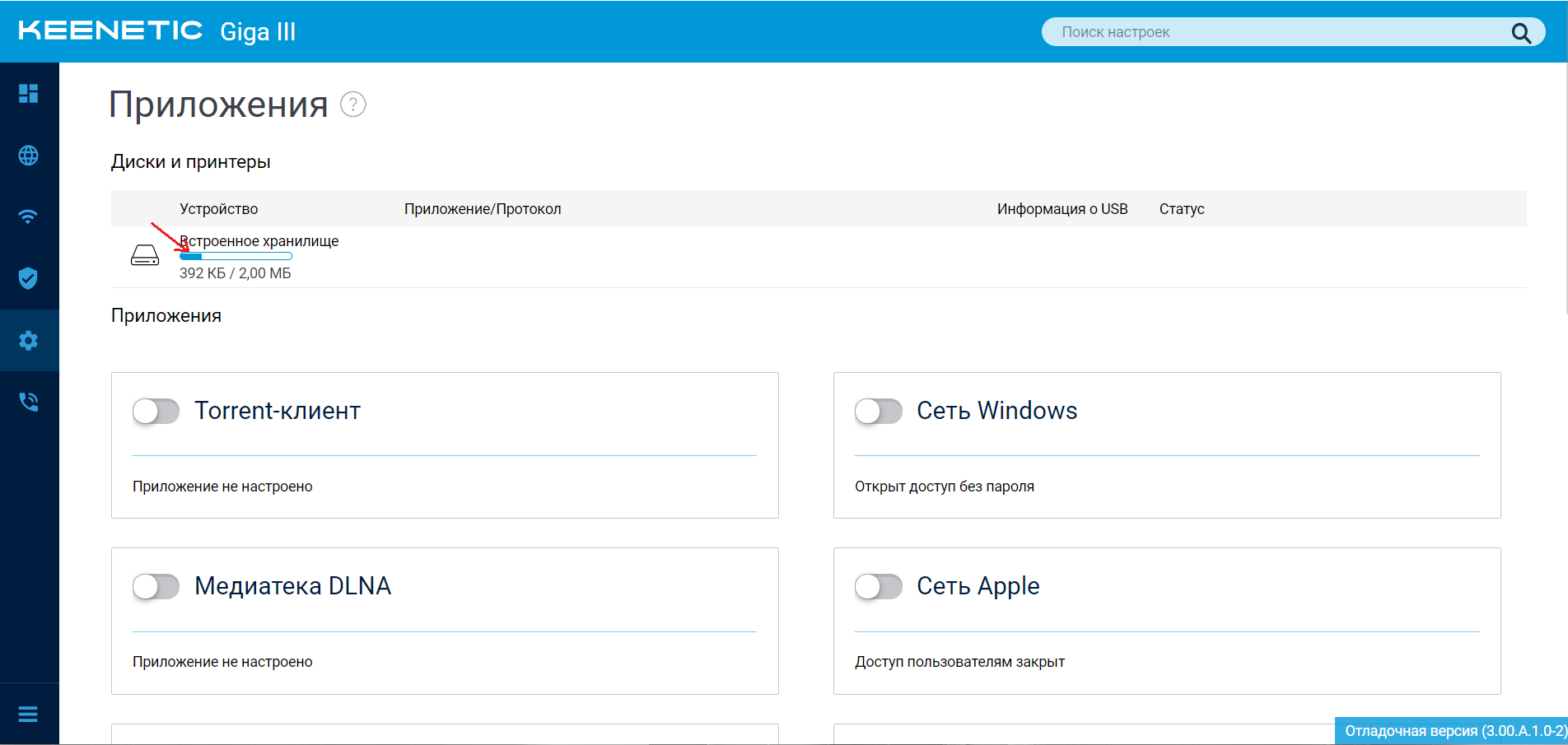Click the storage usage progress bar
This screenshot has width=1568, height=745.
click(x=236, y=257)
